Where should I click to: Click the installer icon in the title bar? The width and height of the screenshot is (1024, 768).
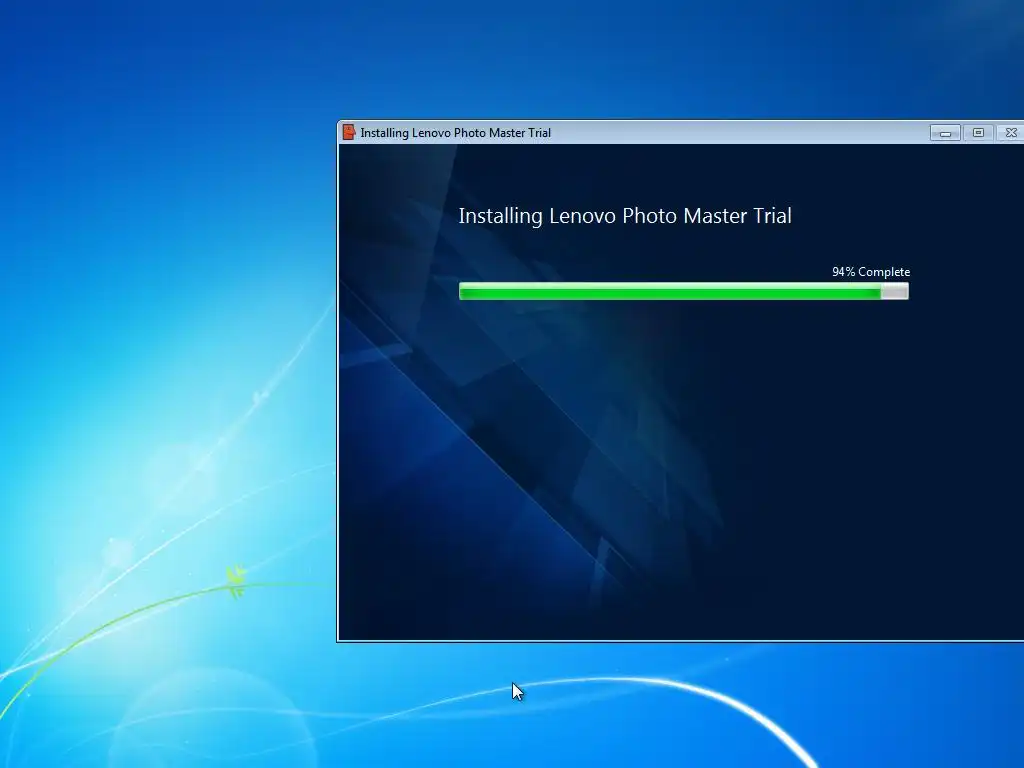click(x=349, y=132)
